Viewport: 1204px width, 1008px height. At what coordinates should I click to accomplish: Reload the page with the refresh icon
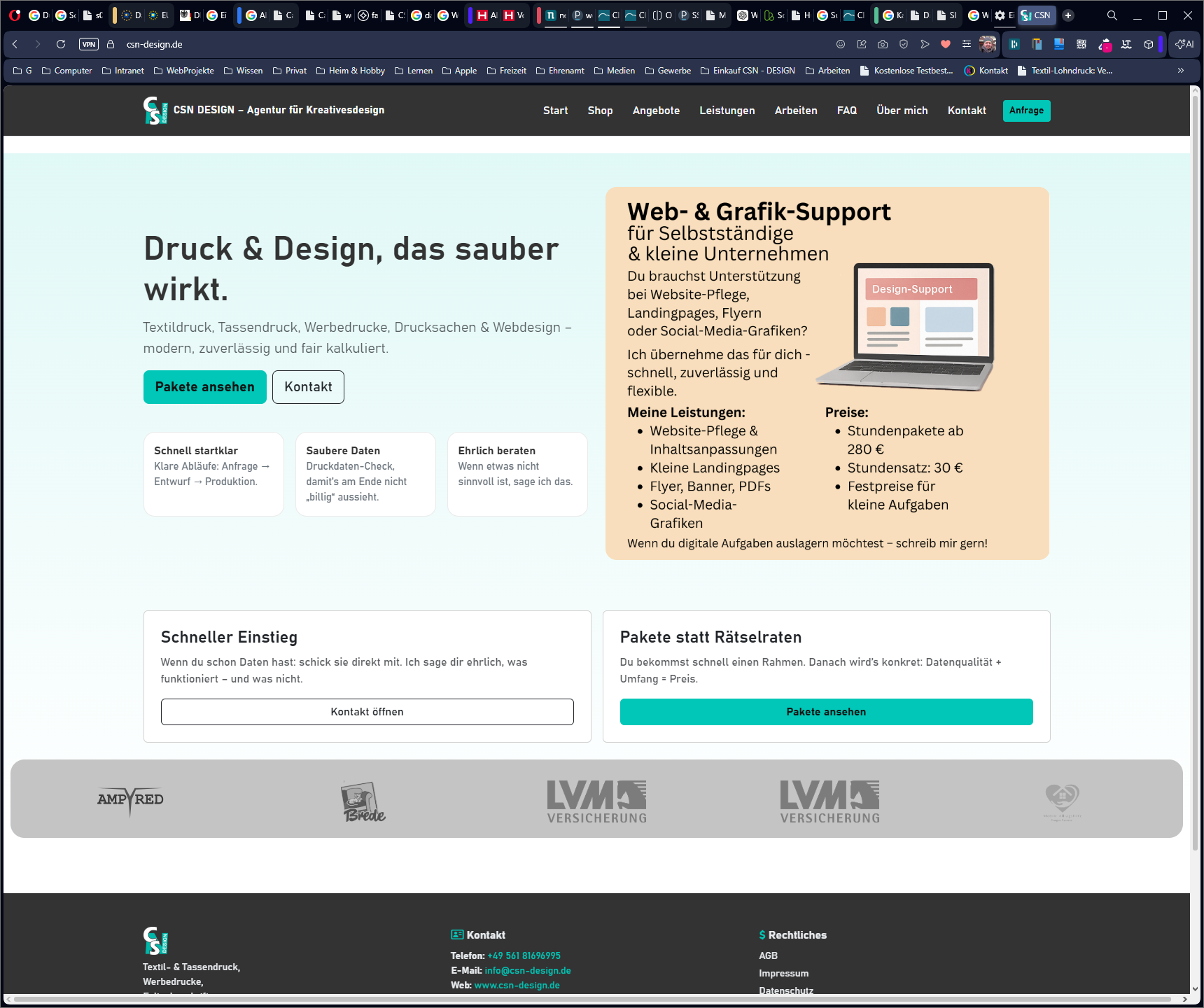pyautogui.click(x=61, y=44)
